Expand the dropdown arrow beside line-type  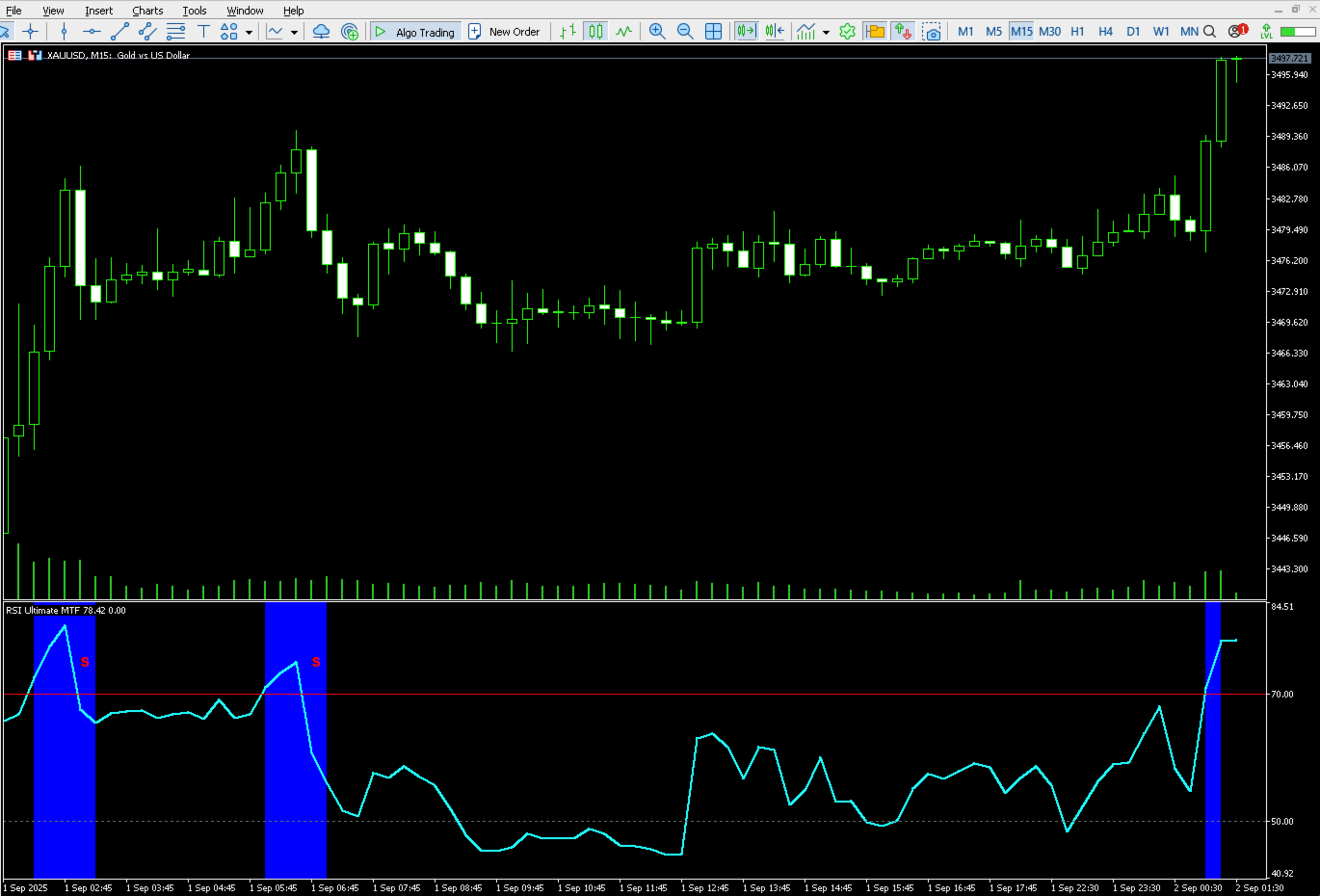pyautogui.click(x=294, y=32)
